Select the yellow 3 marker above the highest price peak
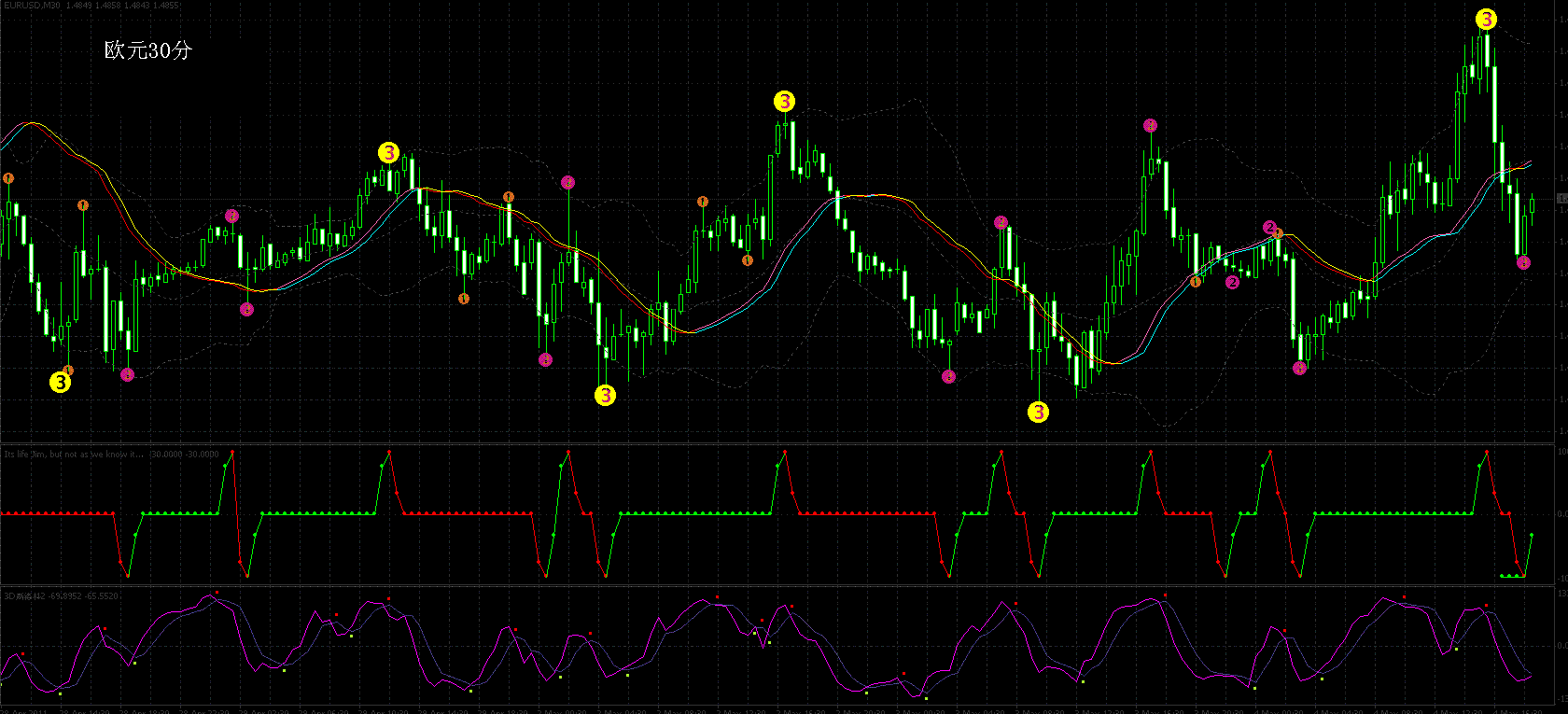This screenshot has height=714, width=1568. [x=1486, y=19]
